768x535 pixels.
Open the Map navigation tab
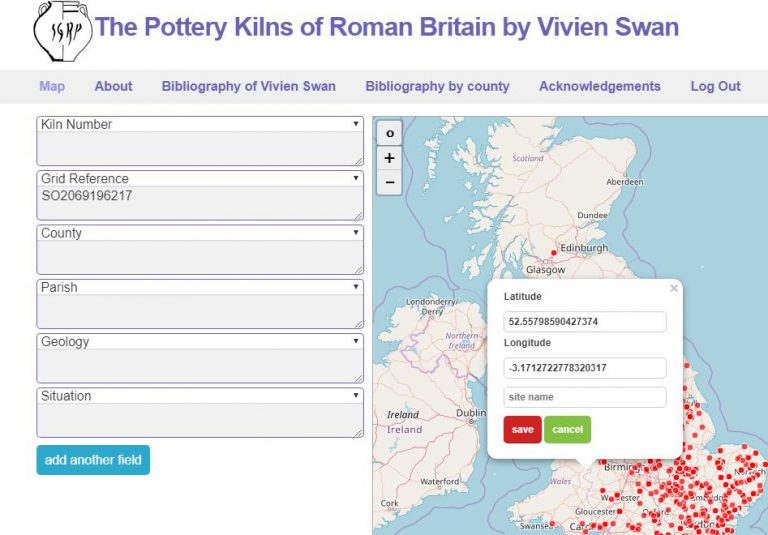coord(52,86)
